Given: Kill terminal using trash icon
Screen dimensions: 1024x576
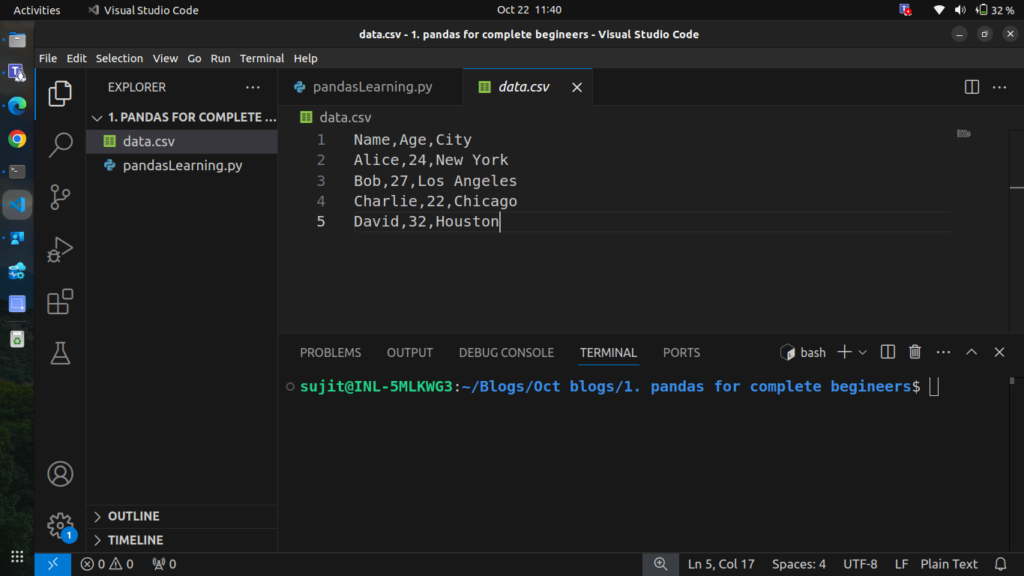Looking at the screenshot, I should click(x=914, y=352).
